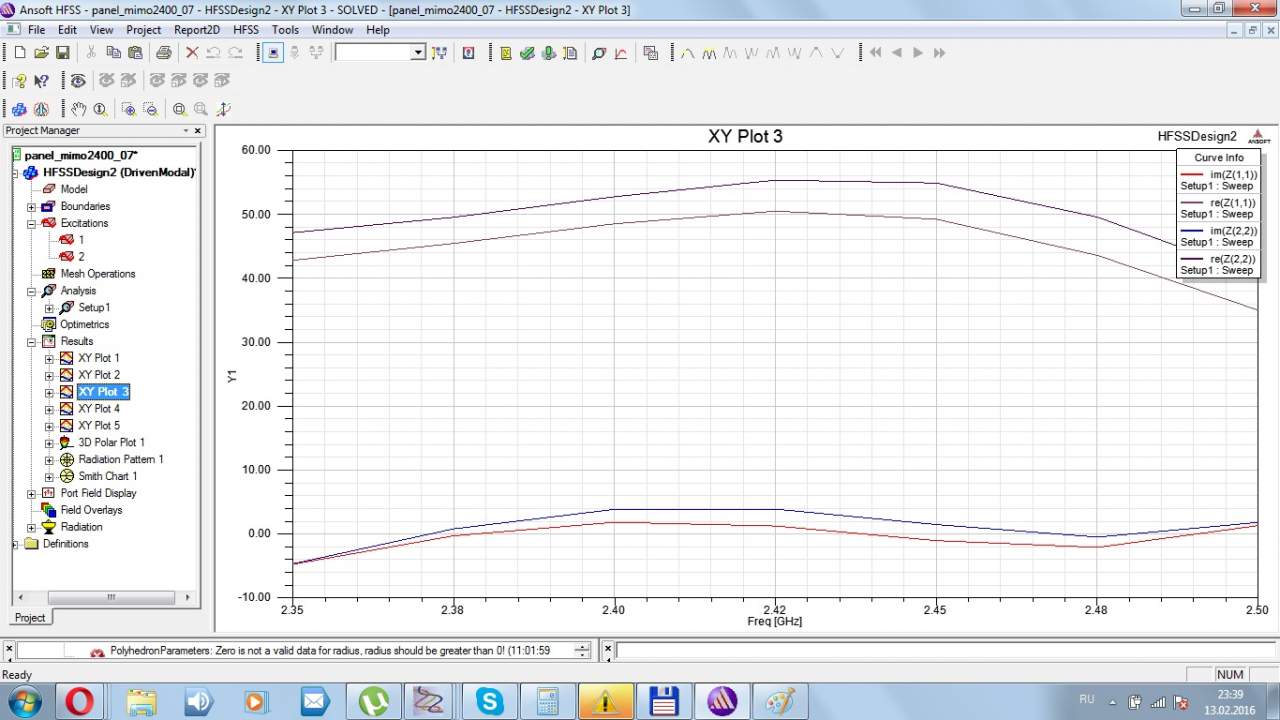Click the clock in the system tray

[x=1231, y=701]
